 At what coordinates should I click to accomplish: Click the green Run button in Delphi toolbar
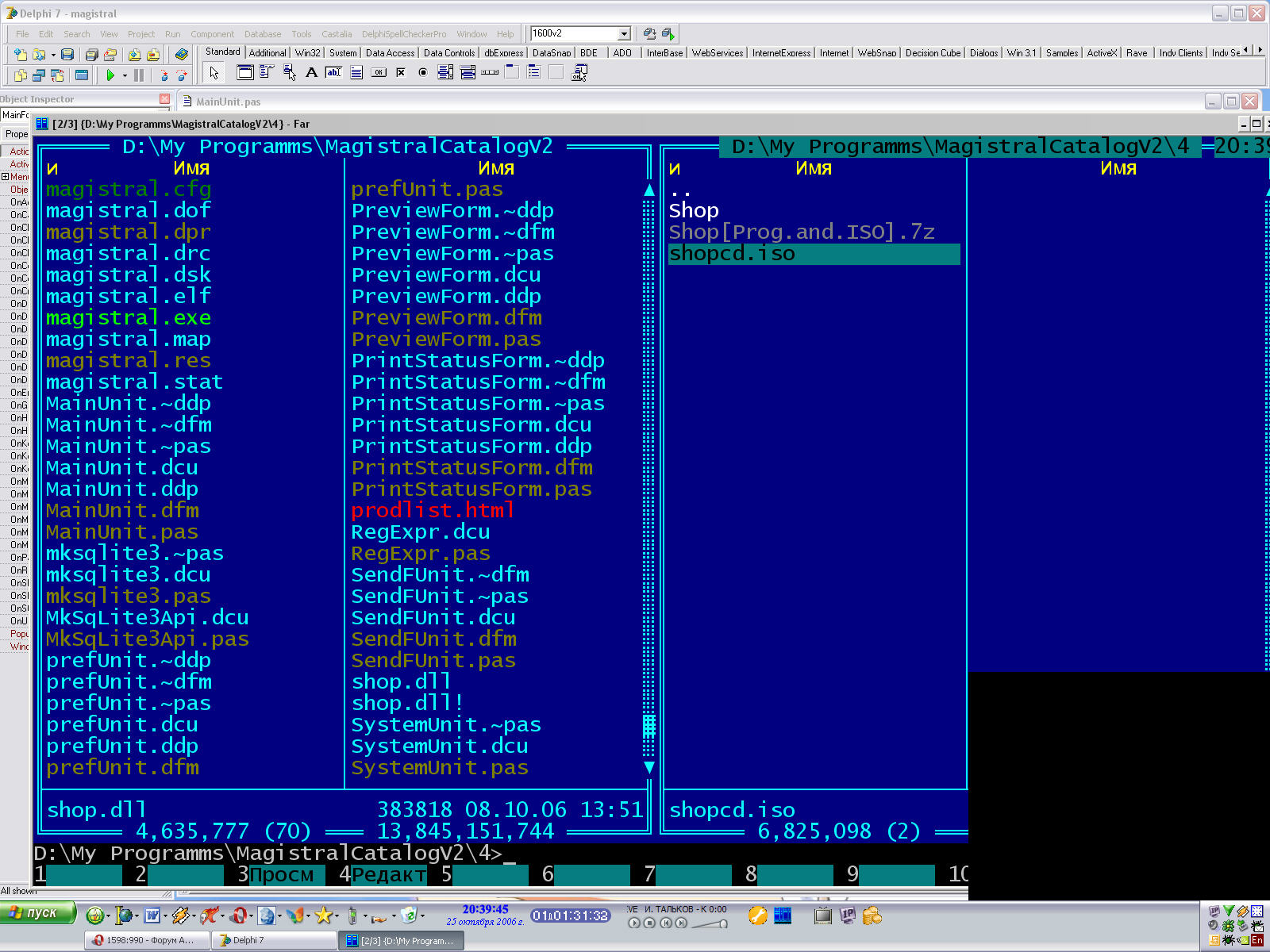click(110, 75)
